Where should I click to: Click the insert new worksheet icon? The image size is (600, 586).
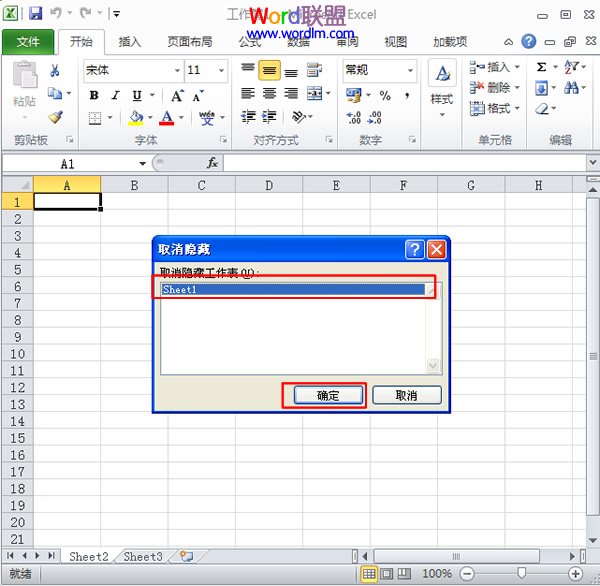click(185, 556)
